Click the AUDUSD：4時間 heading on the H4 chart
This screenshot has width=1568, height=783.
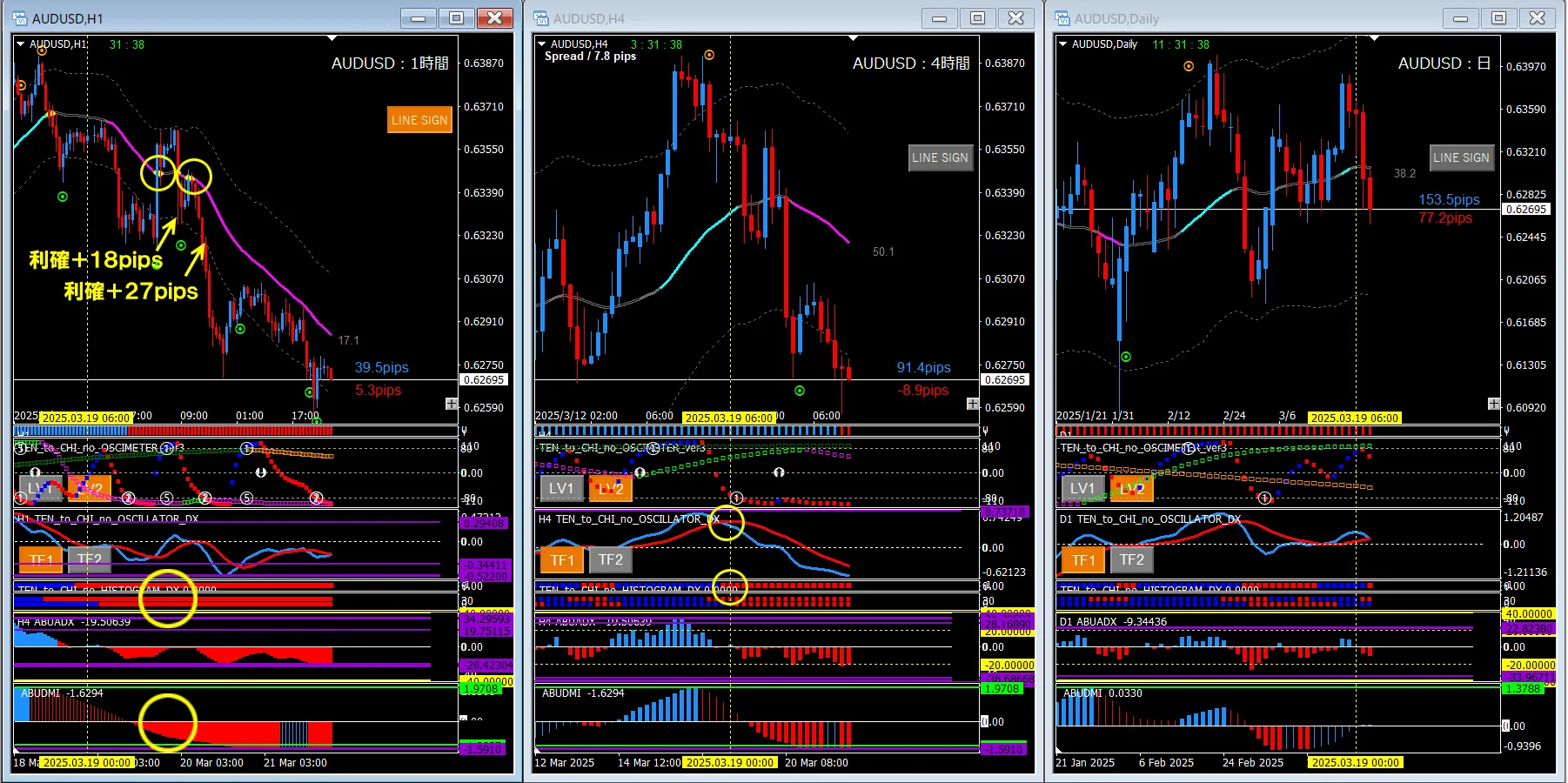tap(911, 64)
